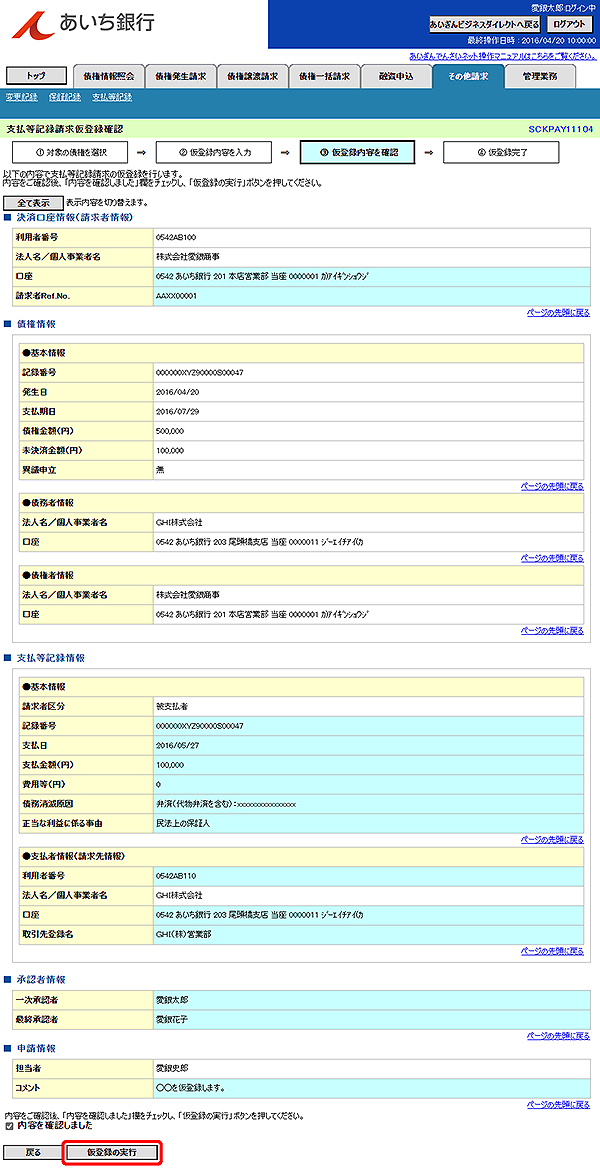Open the 債権発生請求 tab

coord(180,76)
